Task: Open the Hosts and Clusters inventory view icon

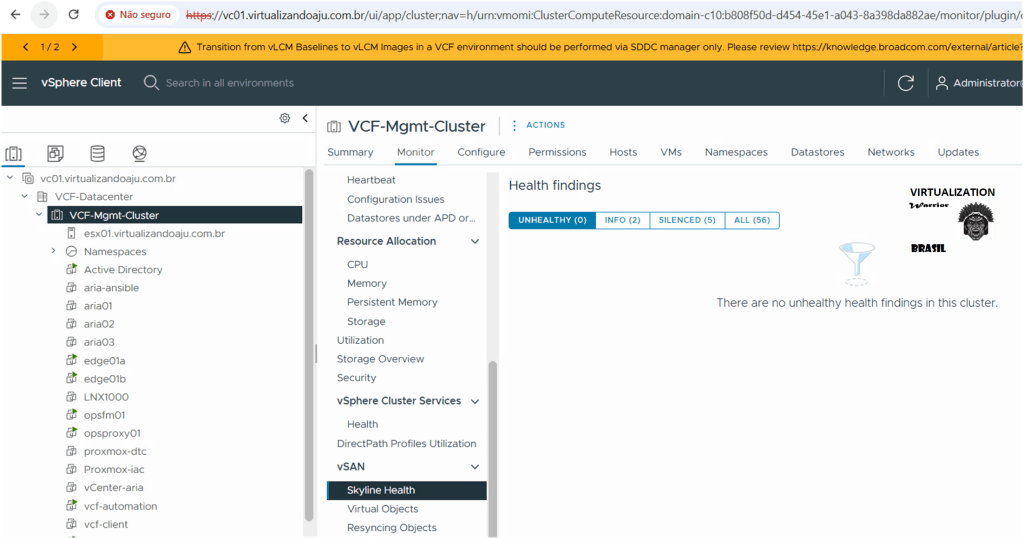Action: (14, 154)
